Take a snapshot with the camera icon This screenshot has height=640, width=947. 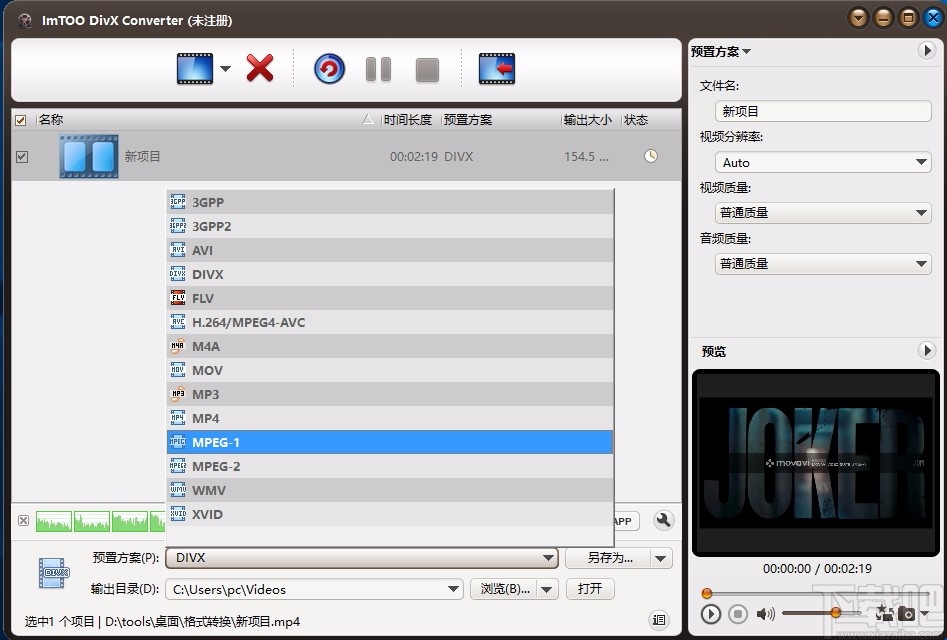point(906,613)
